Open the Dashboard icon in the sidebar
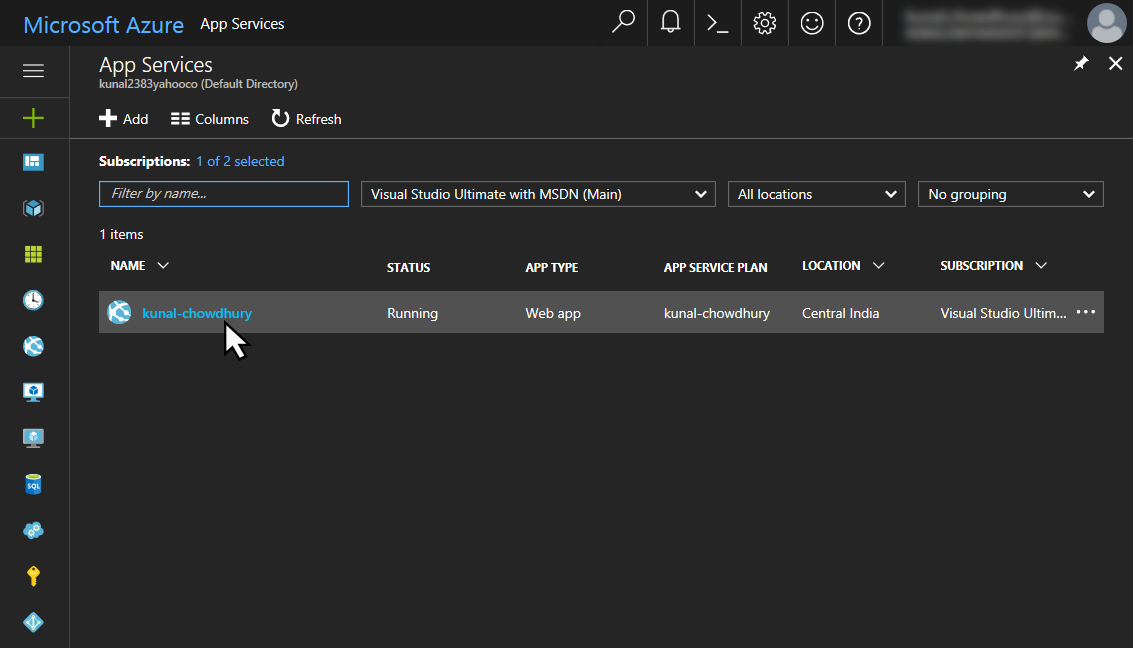The image size is (1133, 648). 33,162
